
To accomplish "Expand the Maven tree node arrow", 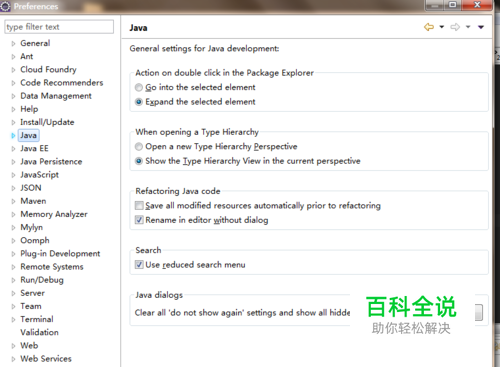I will 13,201.
